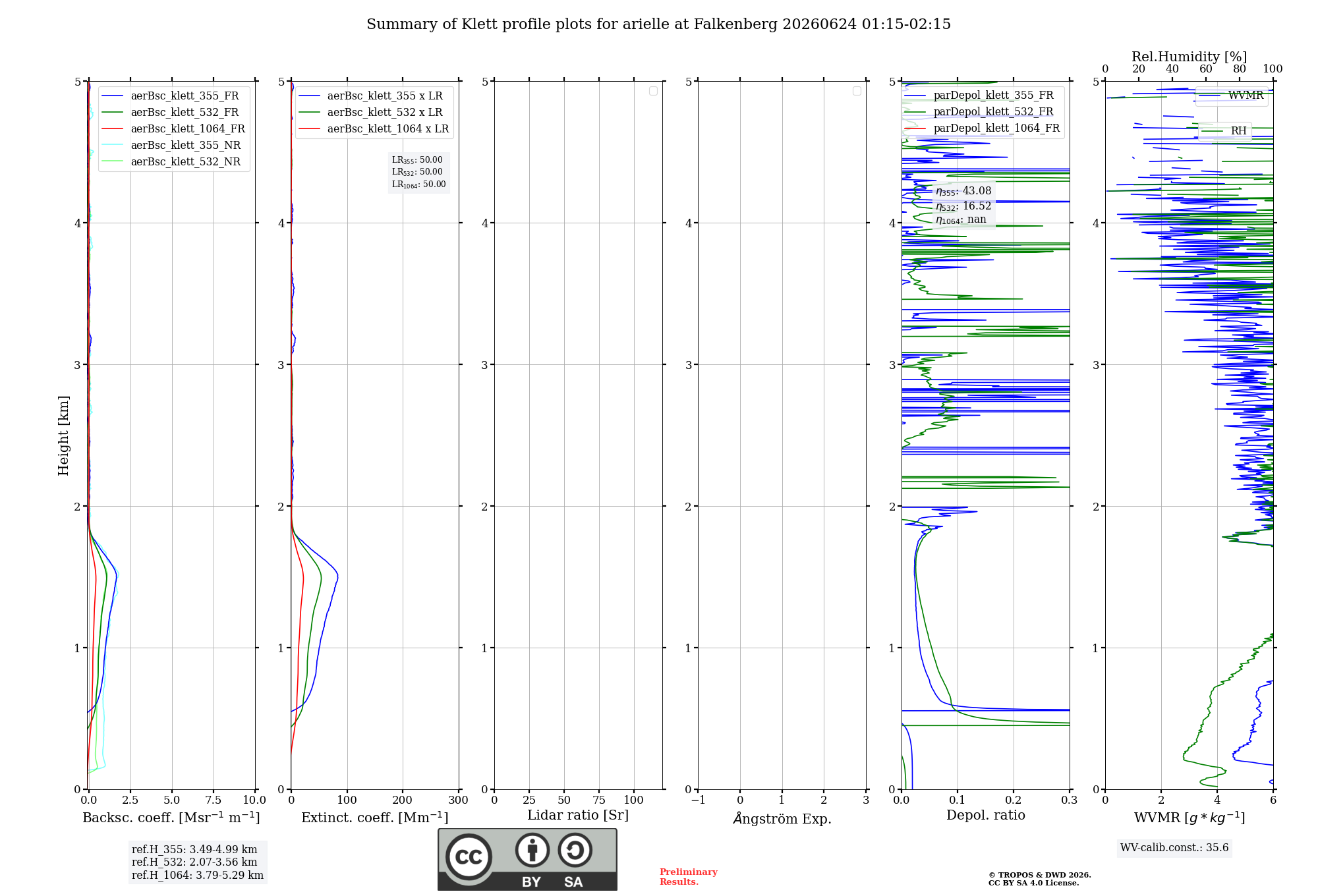Click the 100 tick label on the Lidar ratio axis
This screenshot has height=896, width=1318.
pos(633,800)
